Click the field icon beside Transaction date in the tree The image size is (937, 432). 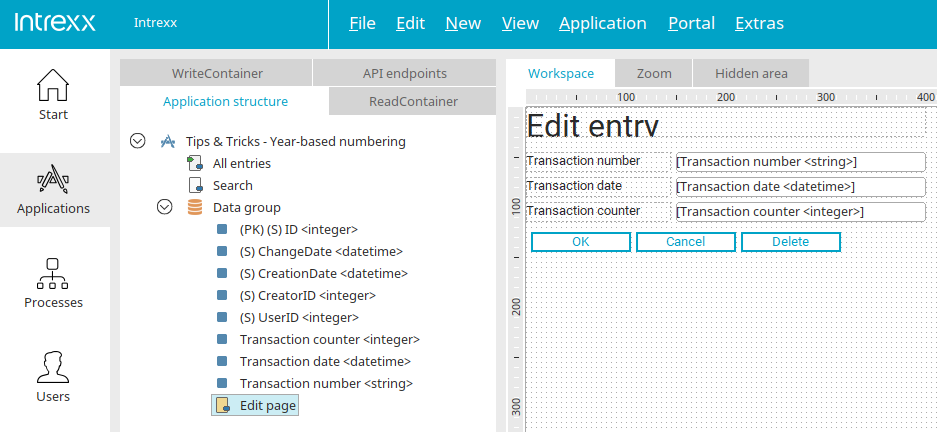click(x=222, y=361)
